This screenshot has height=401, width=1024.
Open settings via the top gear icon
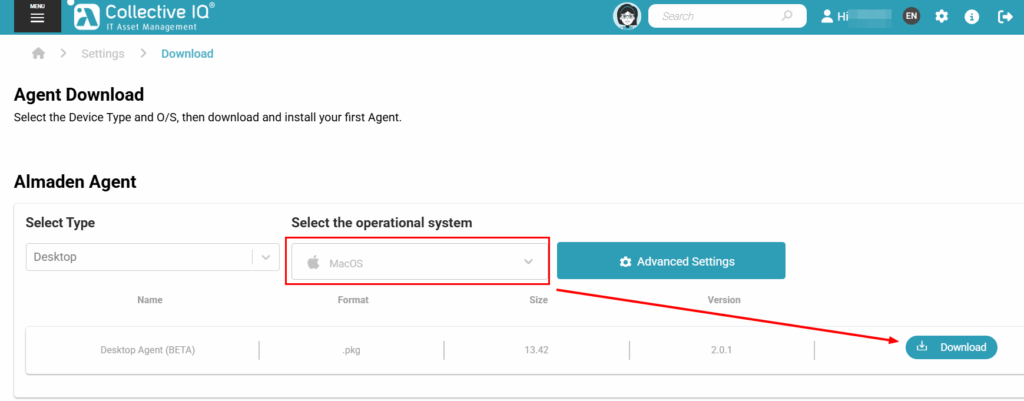(x=941, y=16)
